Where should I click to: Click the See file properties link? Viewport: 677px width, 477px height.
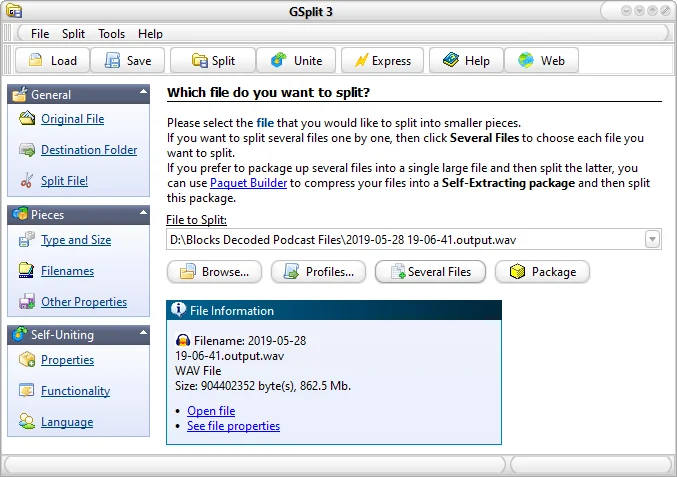tap(234, 426)
